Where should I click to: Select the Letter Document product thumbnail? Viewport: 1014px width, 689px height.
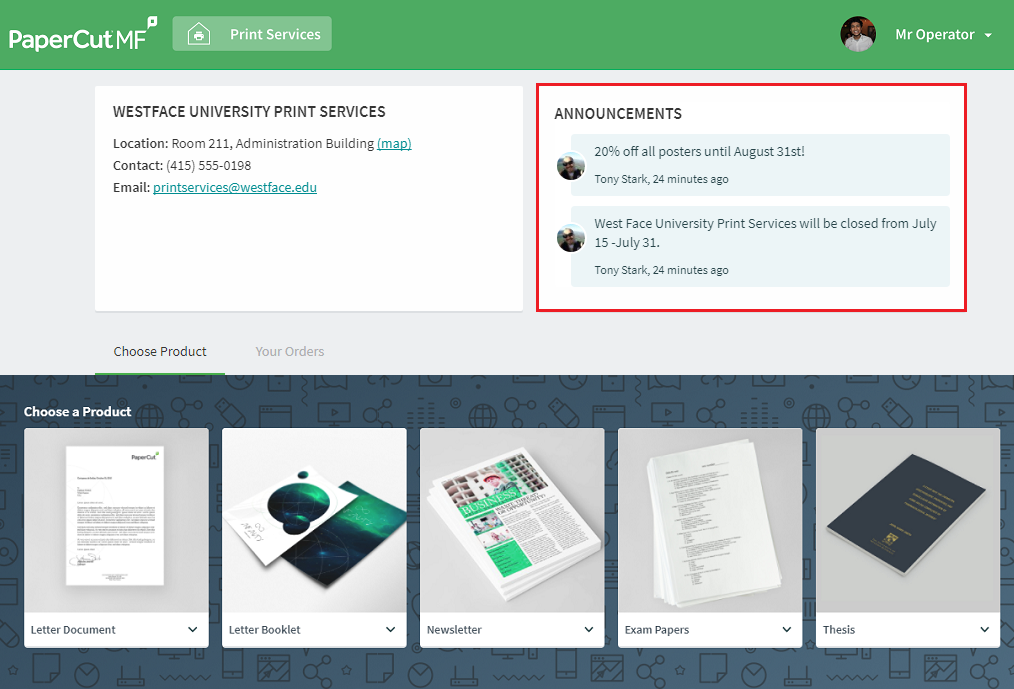(116, 520)
